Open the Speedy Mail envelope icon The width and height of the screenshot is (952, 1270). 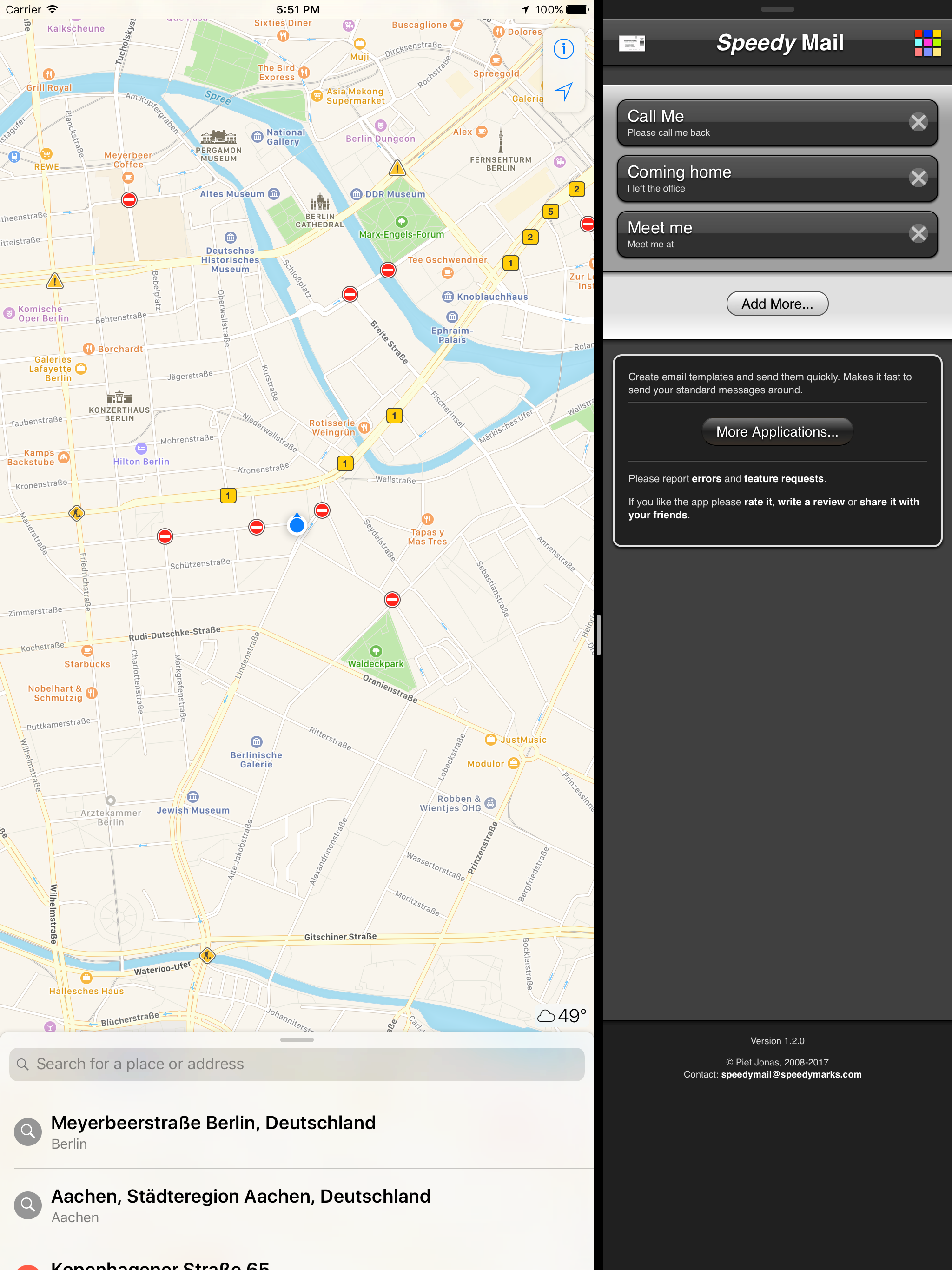(x=632, y=43)
